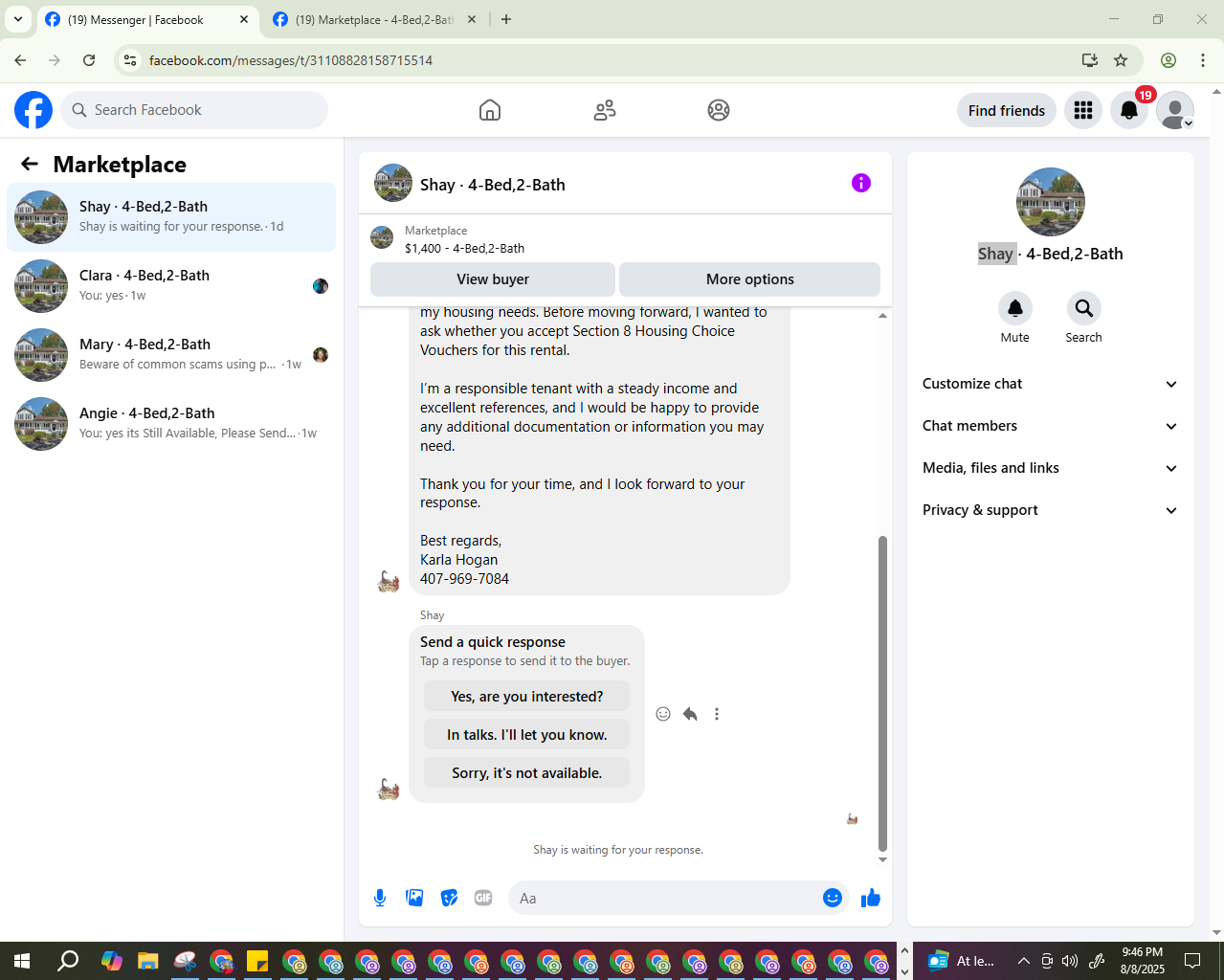This screenshot has height=980, width=1224.
Task: Send a voice clip with microphone icon
Action: click(x=380, y=898)
